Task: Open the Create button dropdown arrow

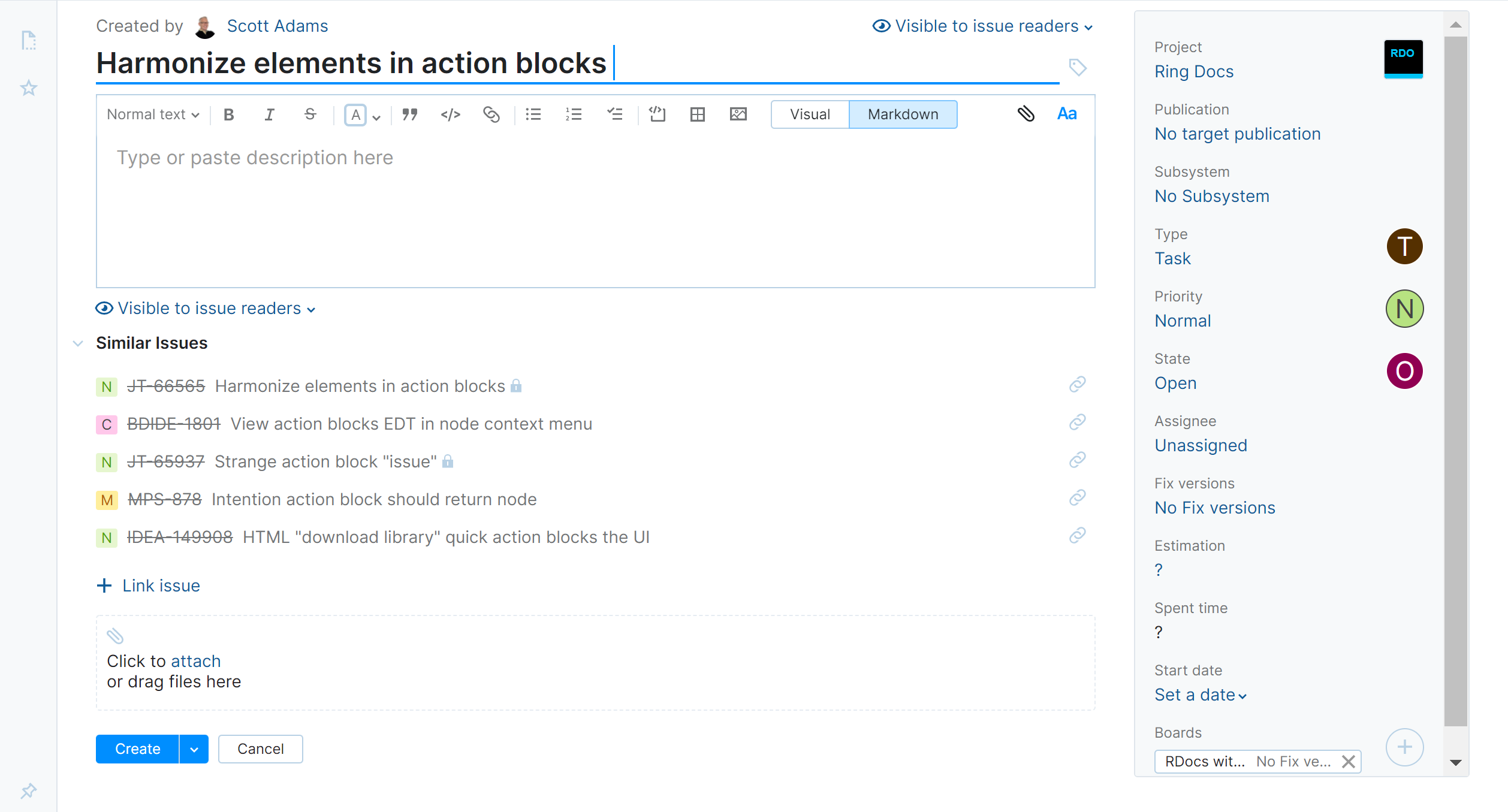Action: pyautogui.click(x=194, y=749)
